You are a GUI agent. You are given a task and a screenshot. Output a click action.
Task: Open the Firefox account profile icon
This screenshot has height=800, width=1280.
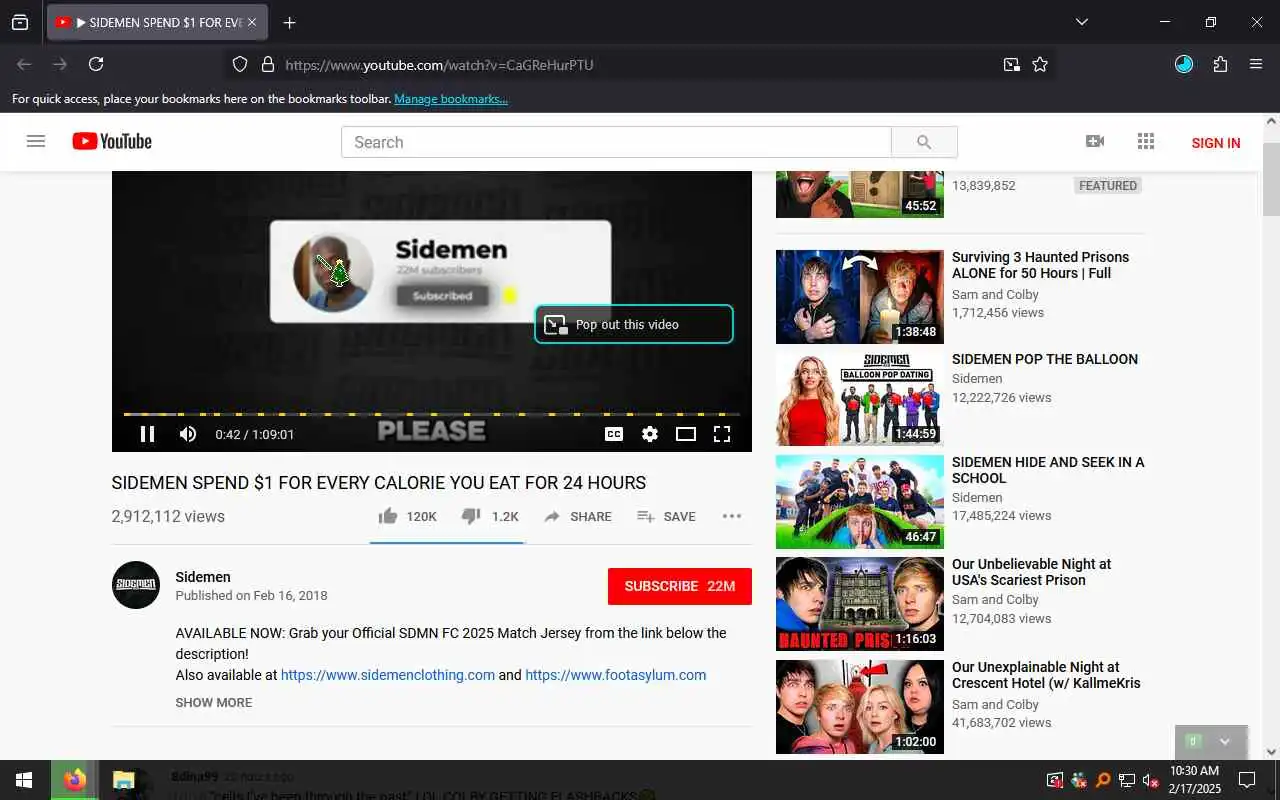click(1184, 64)
